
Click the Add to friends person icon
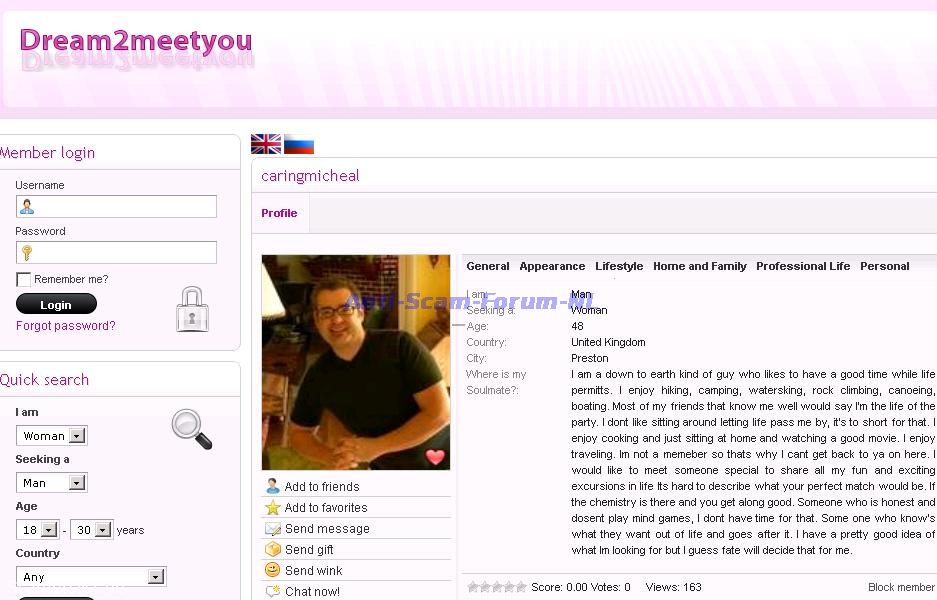point(272,487)
